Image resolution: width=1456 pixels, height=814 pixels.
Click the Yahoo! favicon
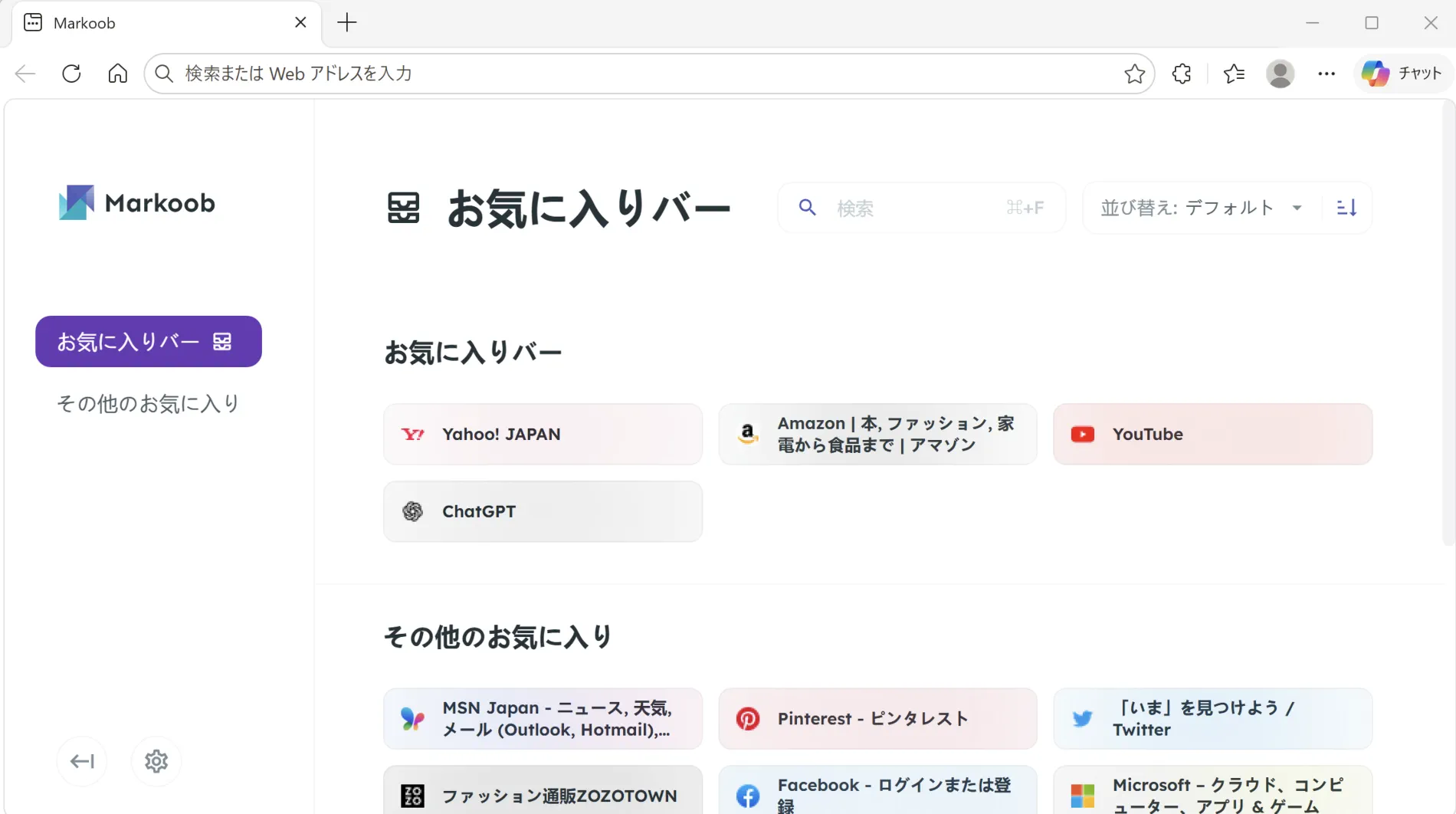click(x=413, y=435)
